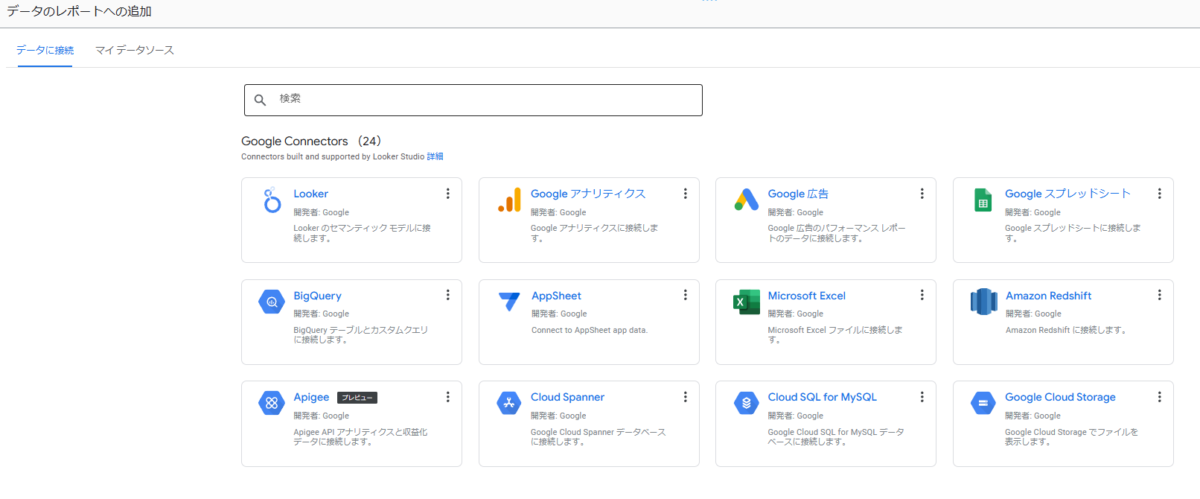Screen dimensions: 1200x499
Task: Click the Google Connectors (24) heading
Action: point(312,141)
